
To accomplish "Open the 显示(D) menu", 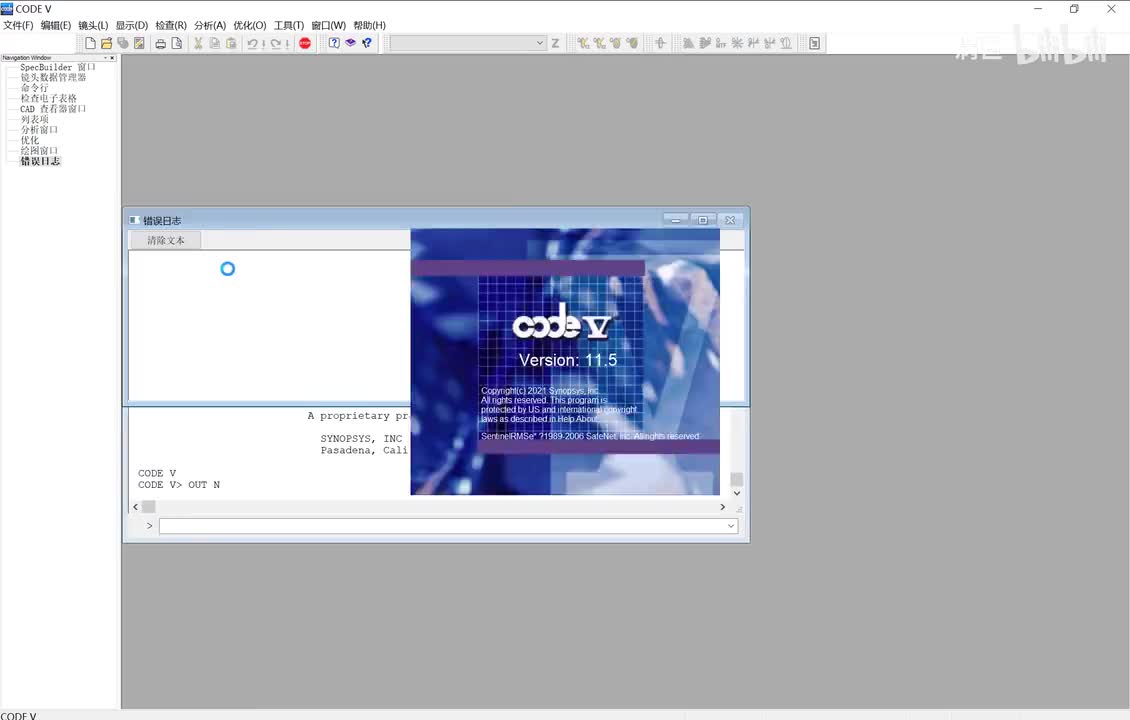I will pos(132,25).
